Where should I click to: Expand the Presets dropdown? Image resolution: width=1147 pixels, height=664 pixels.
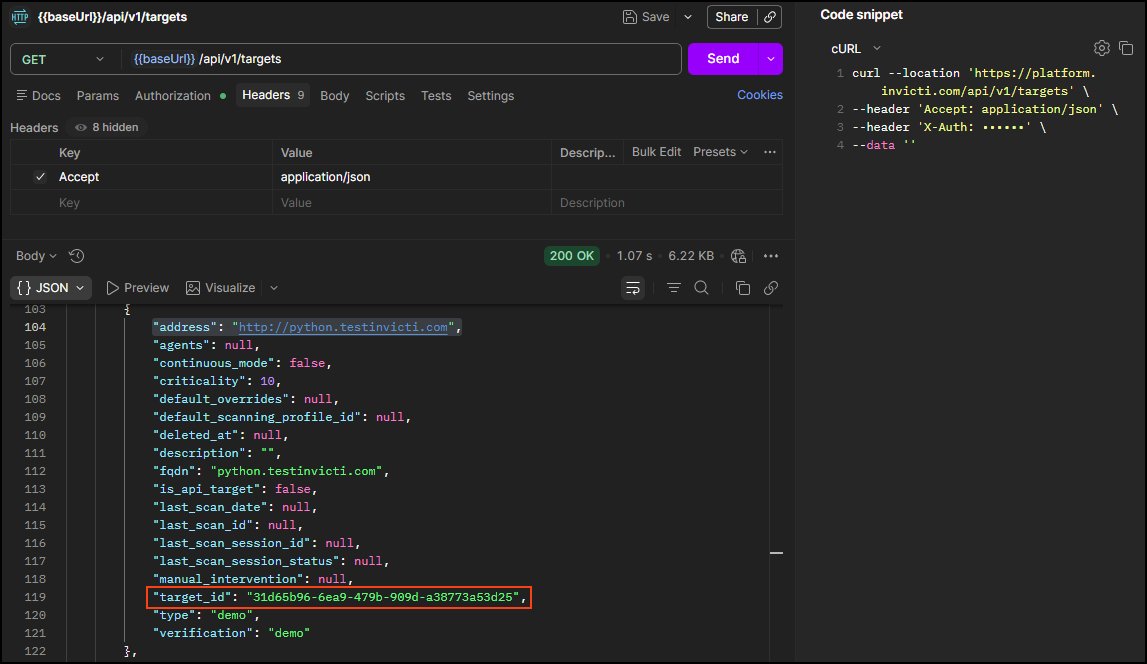(721, 152)
